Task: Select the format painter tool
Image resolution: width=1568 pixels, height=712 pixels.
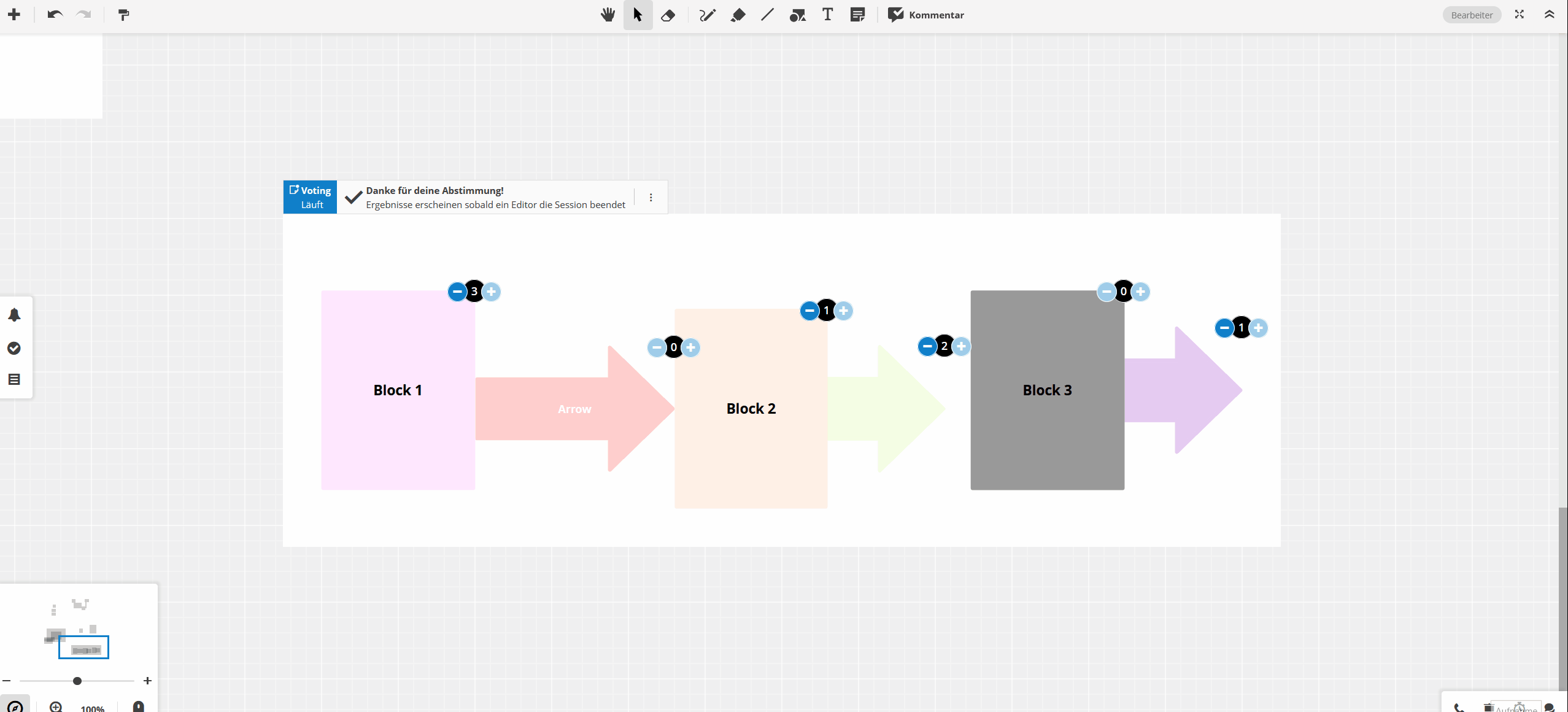Action: pos(123,14)
